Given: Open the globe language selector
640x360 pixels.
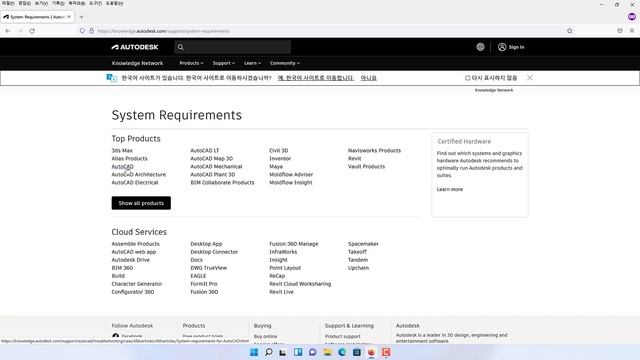Looking at the screenshot, I should [480, 47].
